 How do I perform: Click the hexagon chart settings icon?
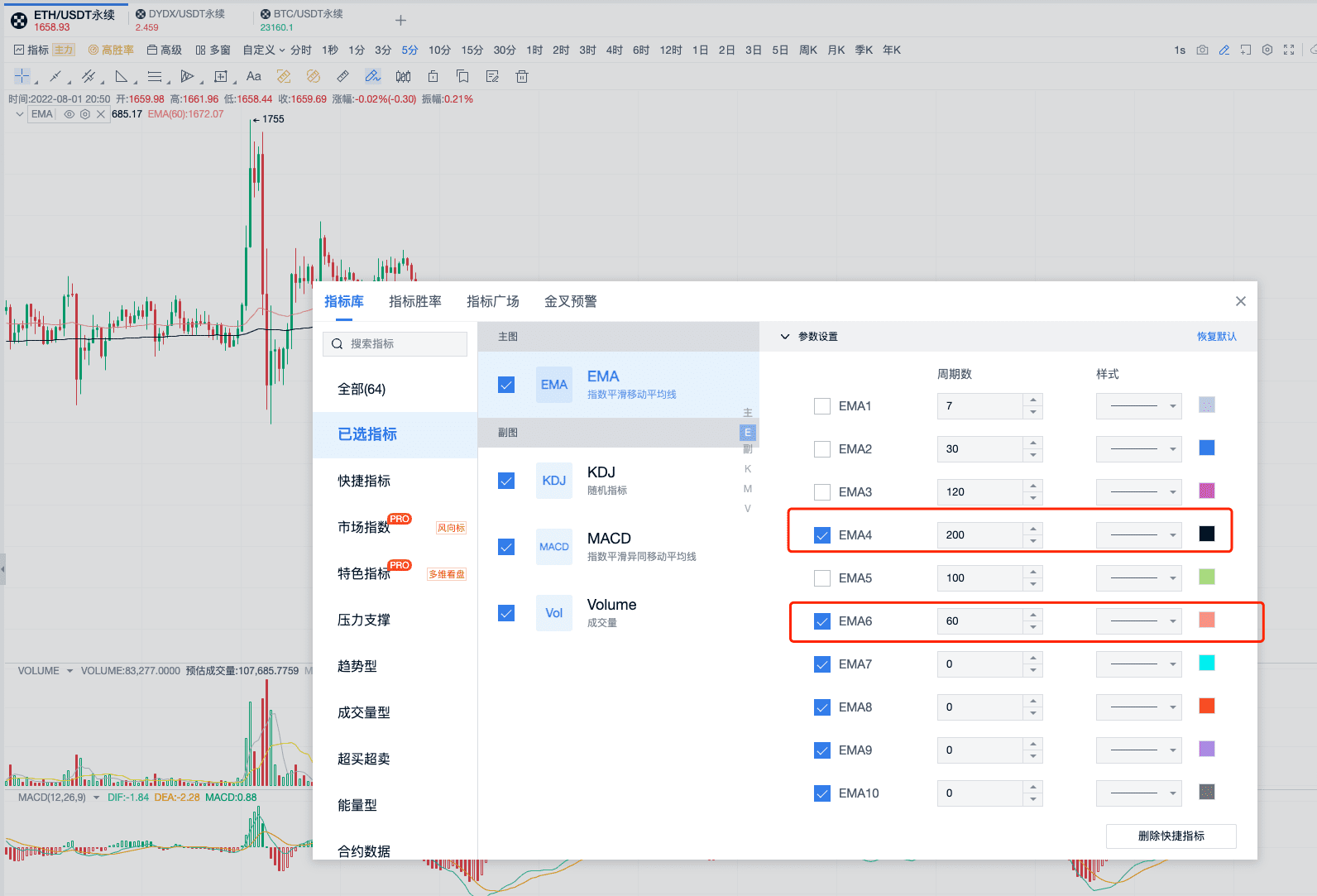[1267, 50]
